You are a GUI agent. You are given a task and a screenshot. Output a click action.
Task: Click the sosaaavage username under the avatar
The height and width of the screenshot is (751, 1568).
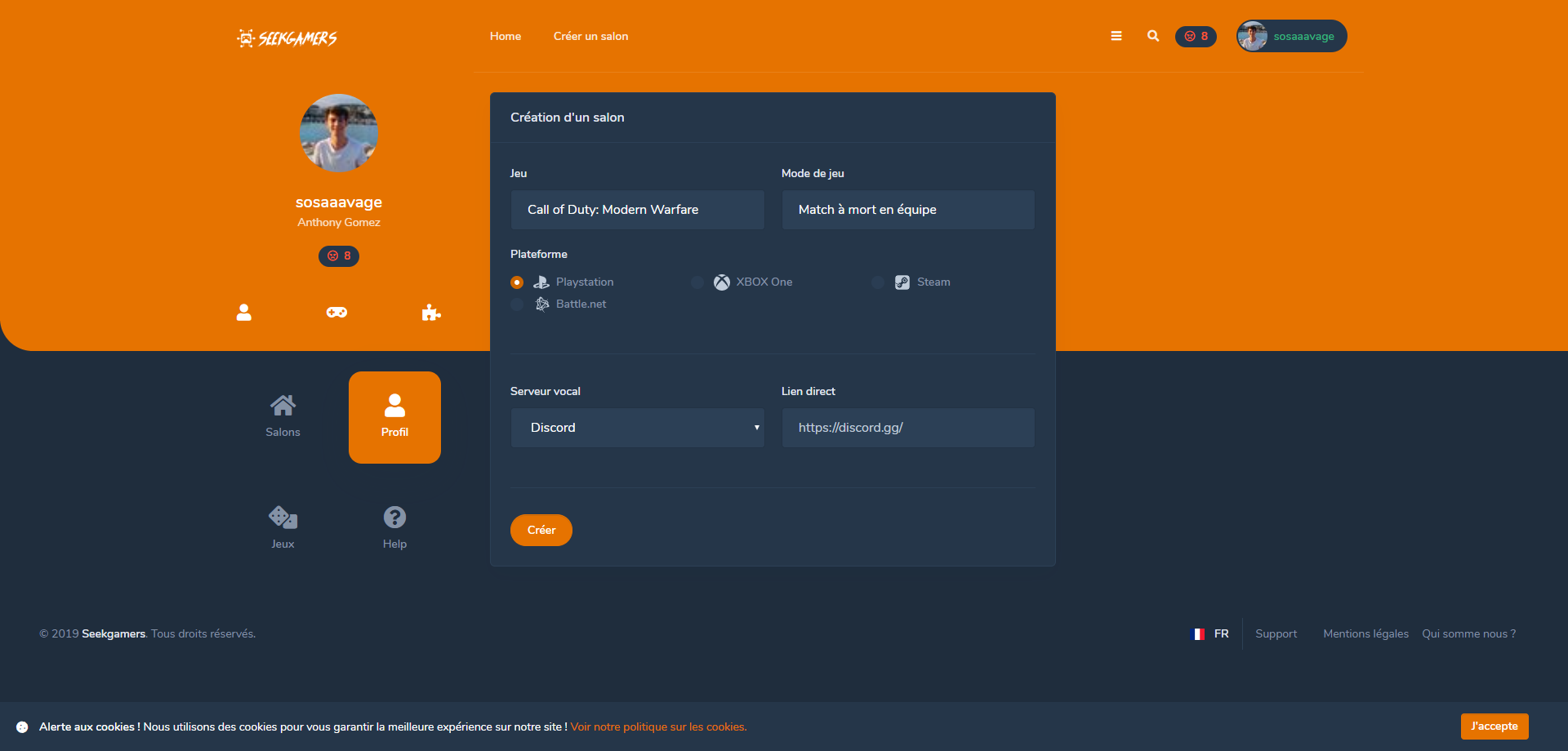[339, 202]
